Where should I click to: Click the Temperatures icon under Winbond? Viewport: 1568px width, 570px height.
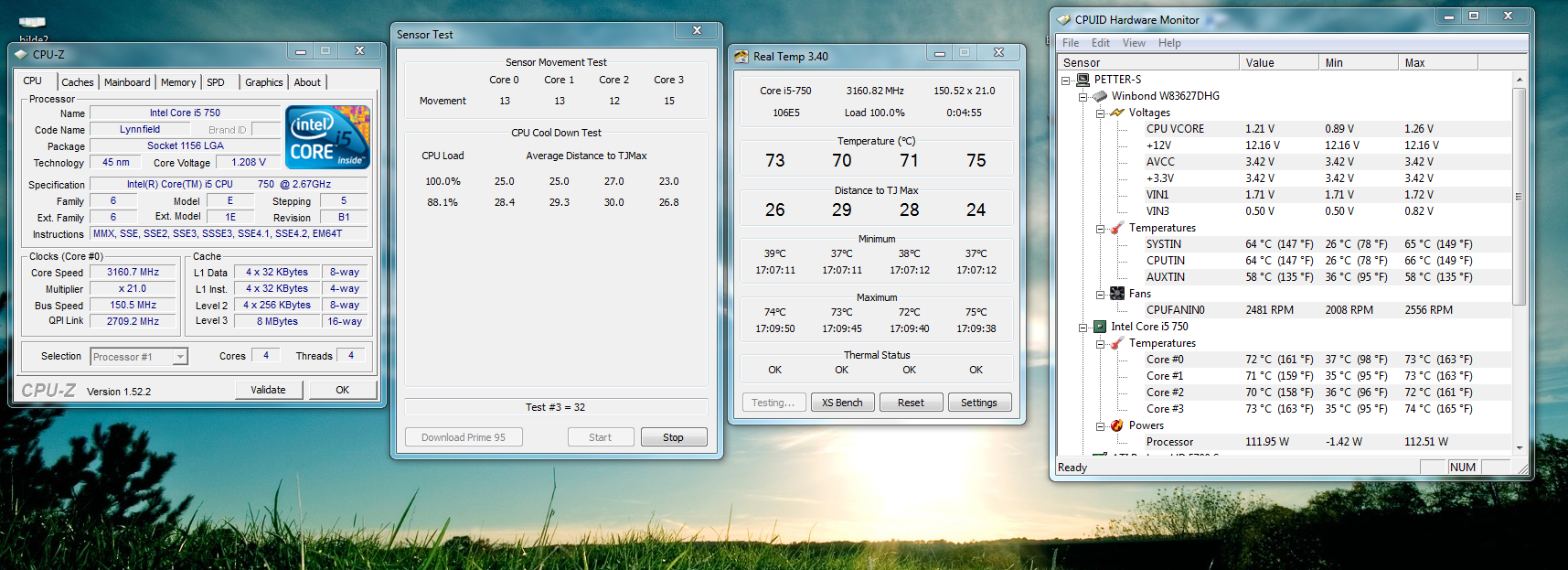click(x=1116, y=228)
